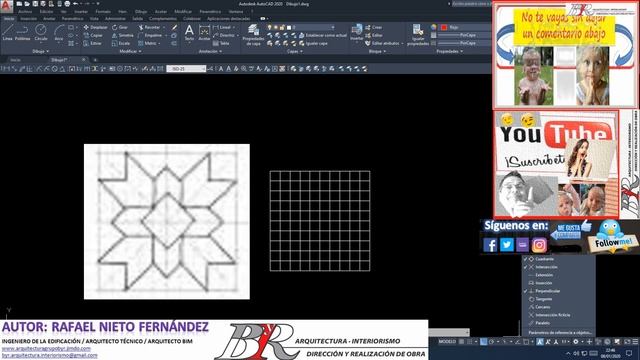Open Propiedades de capa
This screenshot has height=360, width=640.
[253, 35]
